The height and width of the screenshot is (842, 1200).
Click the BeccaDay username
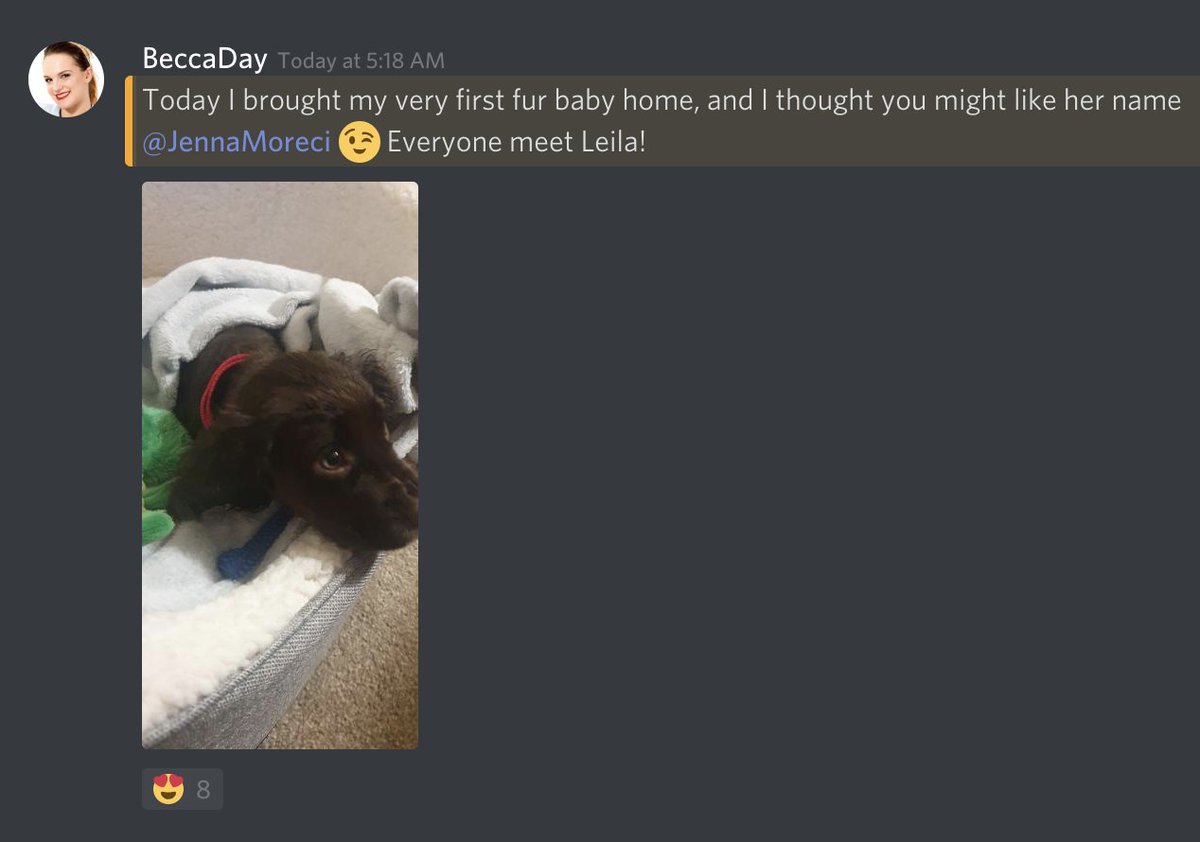coord(205,59)
